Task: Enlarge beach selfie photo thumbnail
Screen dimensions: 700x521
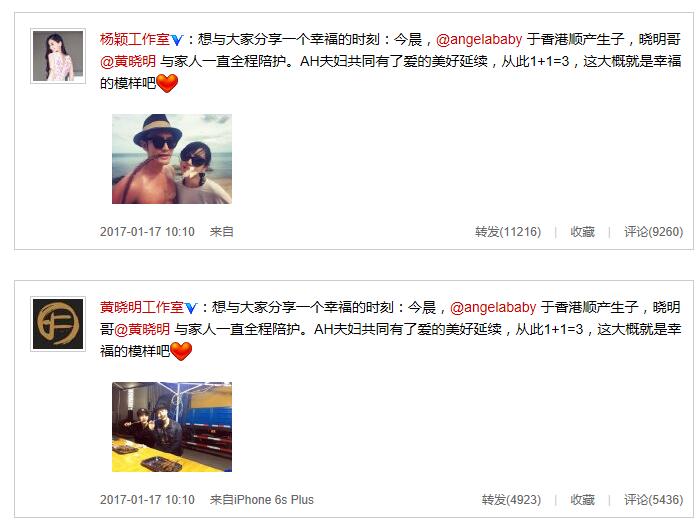Action: click(x=172, y=159)
